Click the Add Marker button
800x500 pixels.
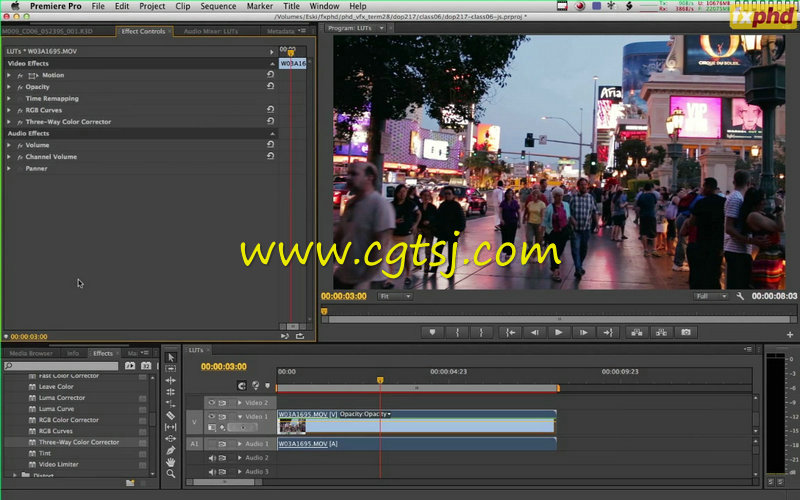click(x=432, y=332)
